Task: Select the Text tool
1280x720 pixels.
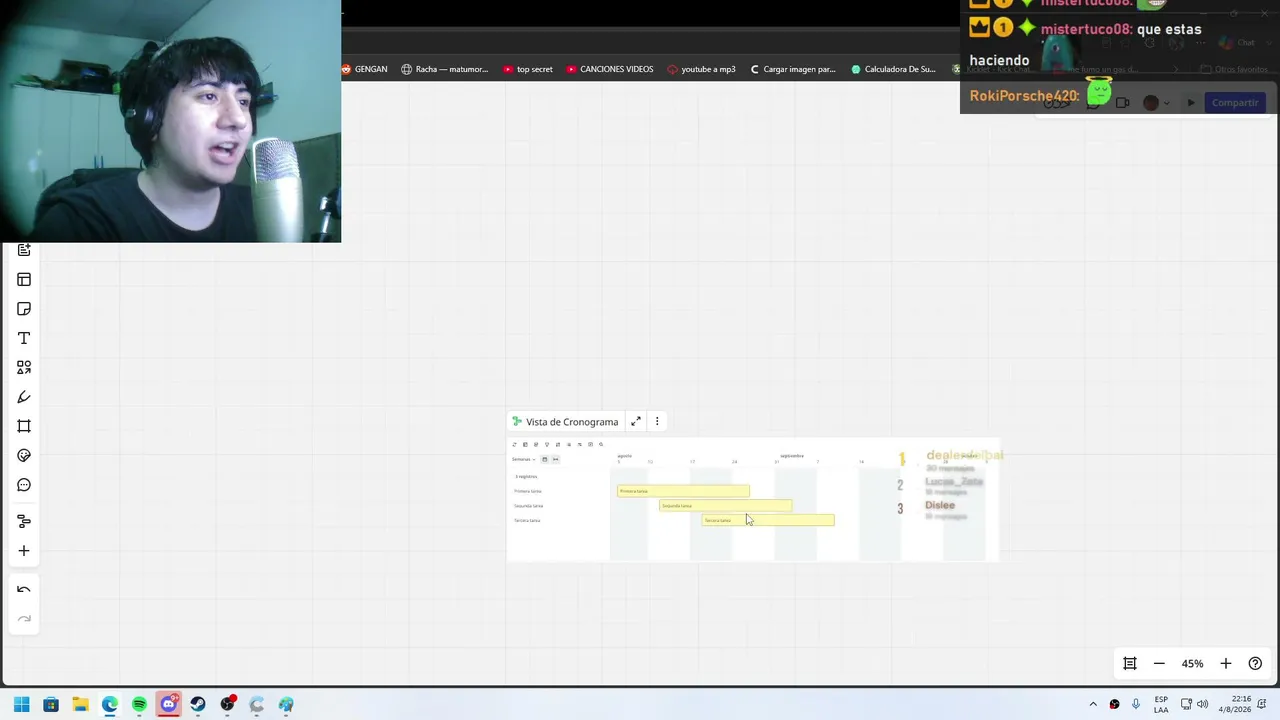Action: (x=24, y=338)
